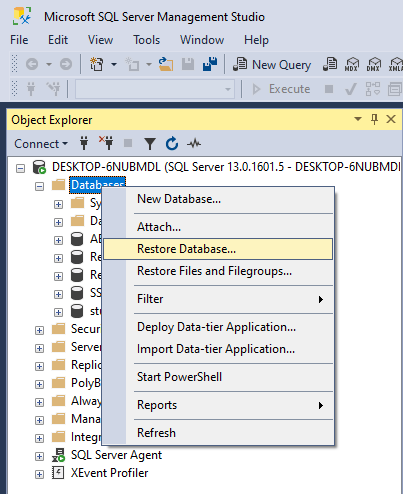The width and height of the screenshot is (403, 494).
Task: Open the Edit menu
Action: (58, 40)
